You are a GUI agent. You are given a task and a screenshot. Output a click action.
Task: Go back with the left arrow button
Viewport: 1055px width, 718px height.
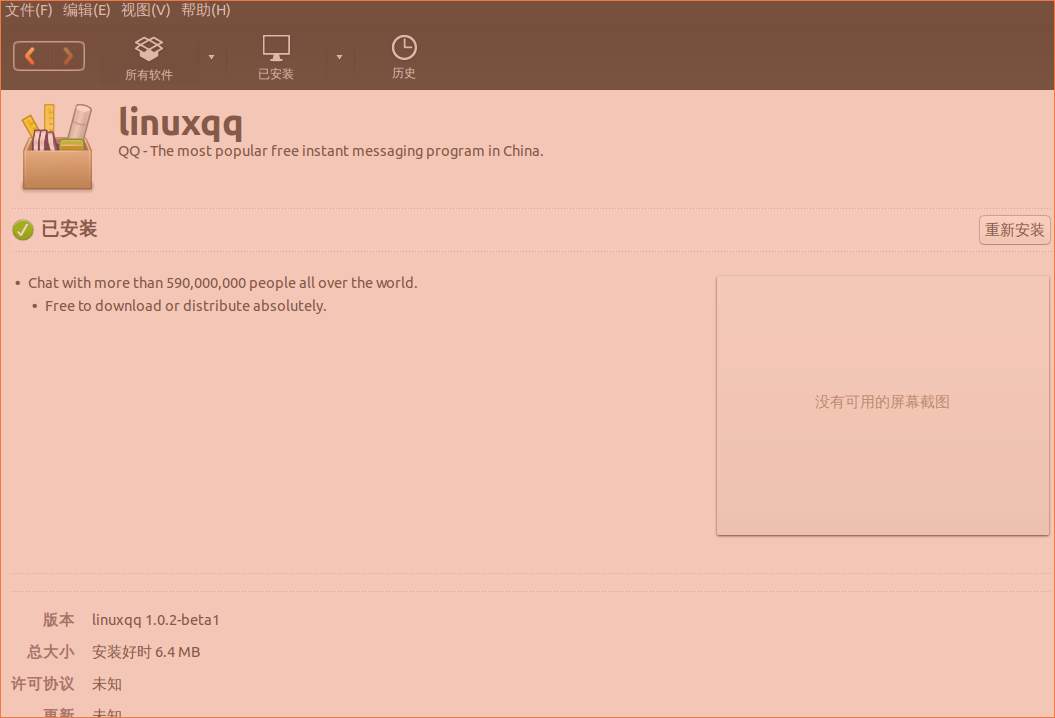click(x=31, y=56)
